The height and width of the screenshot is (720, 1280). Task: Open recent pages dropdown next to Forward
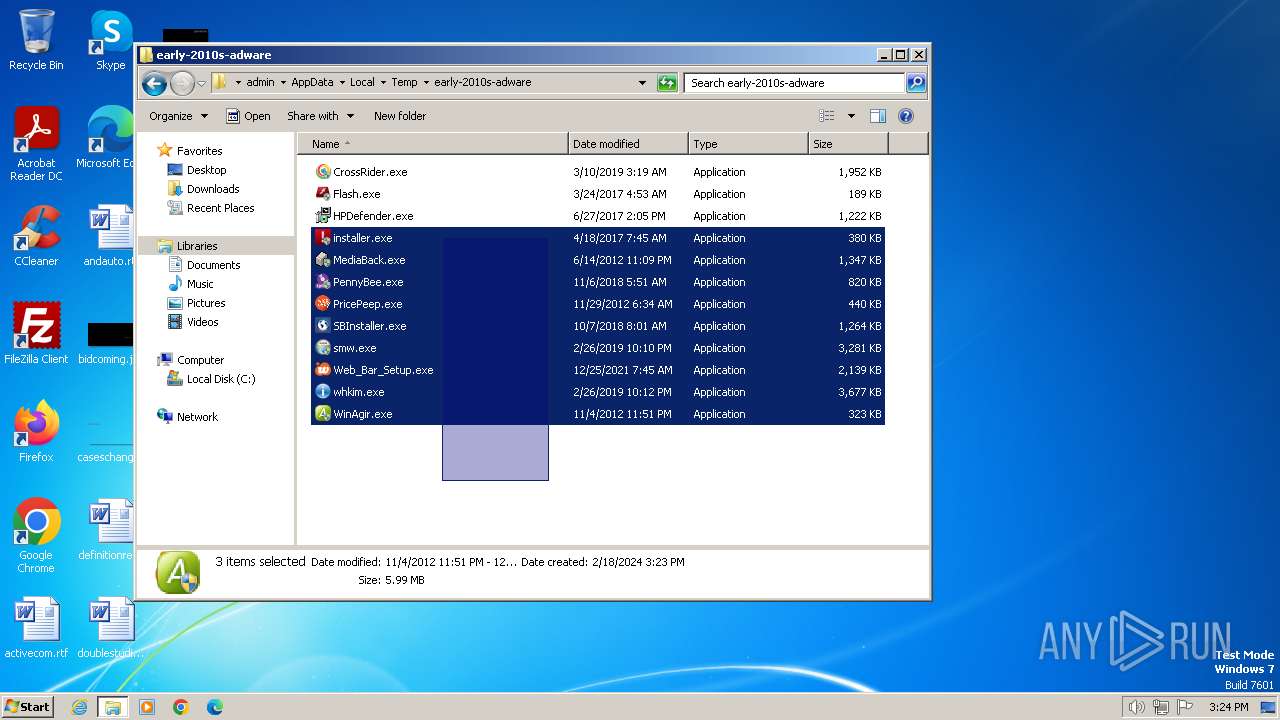[201, 83]
